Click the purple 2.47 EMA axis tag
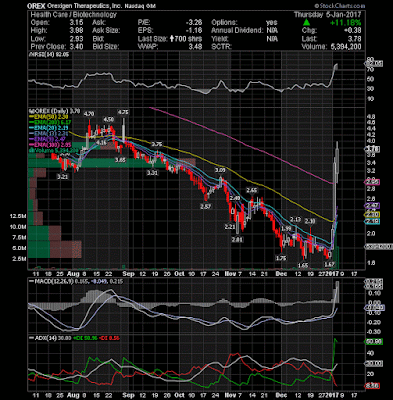Viewport: 393px width, 400px height. [x=372, y=206]
